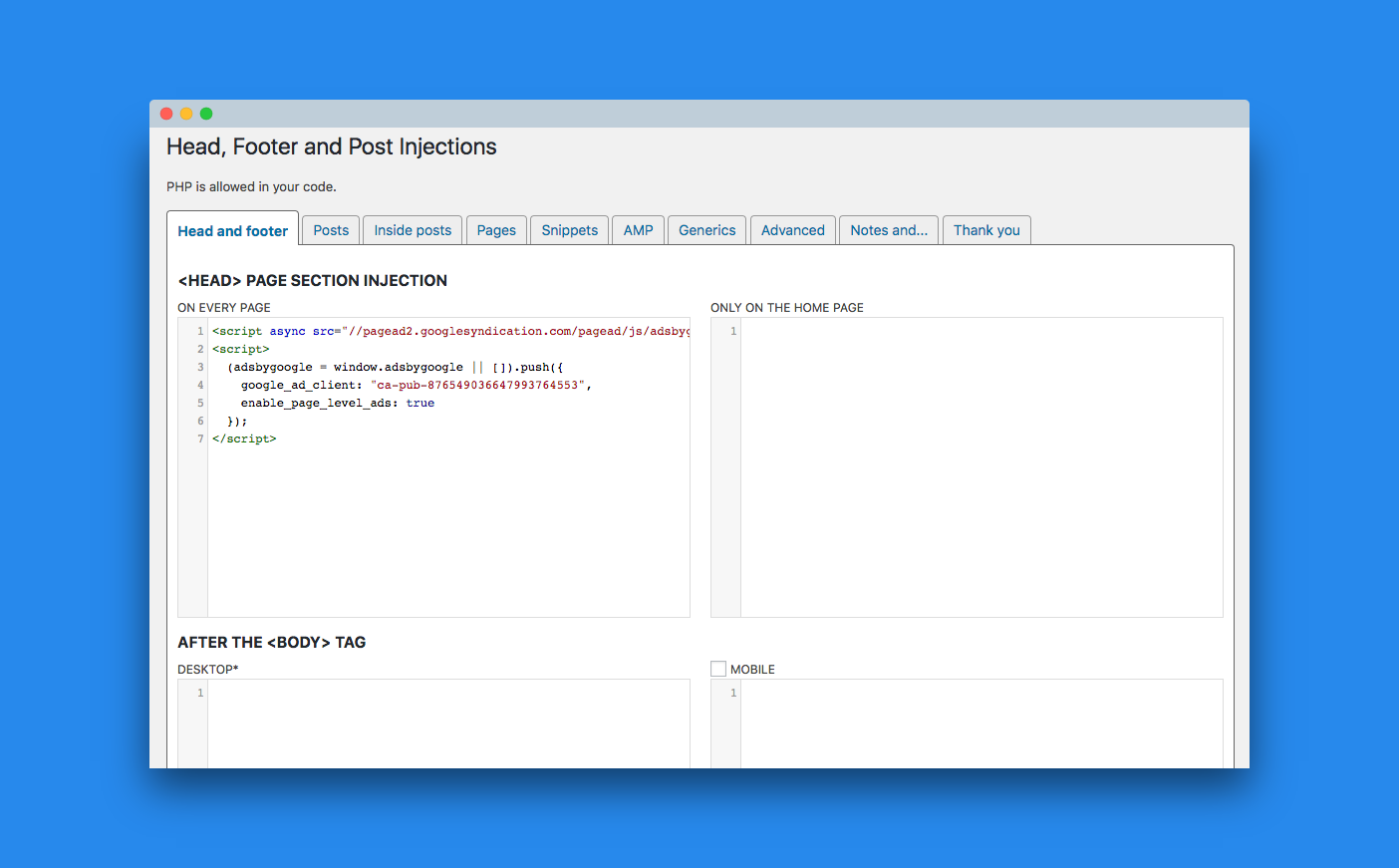Go to the Pages tab

click(x=496, y=230)
